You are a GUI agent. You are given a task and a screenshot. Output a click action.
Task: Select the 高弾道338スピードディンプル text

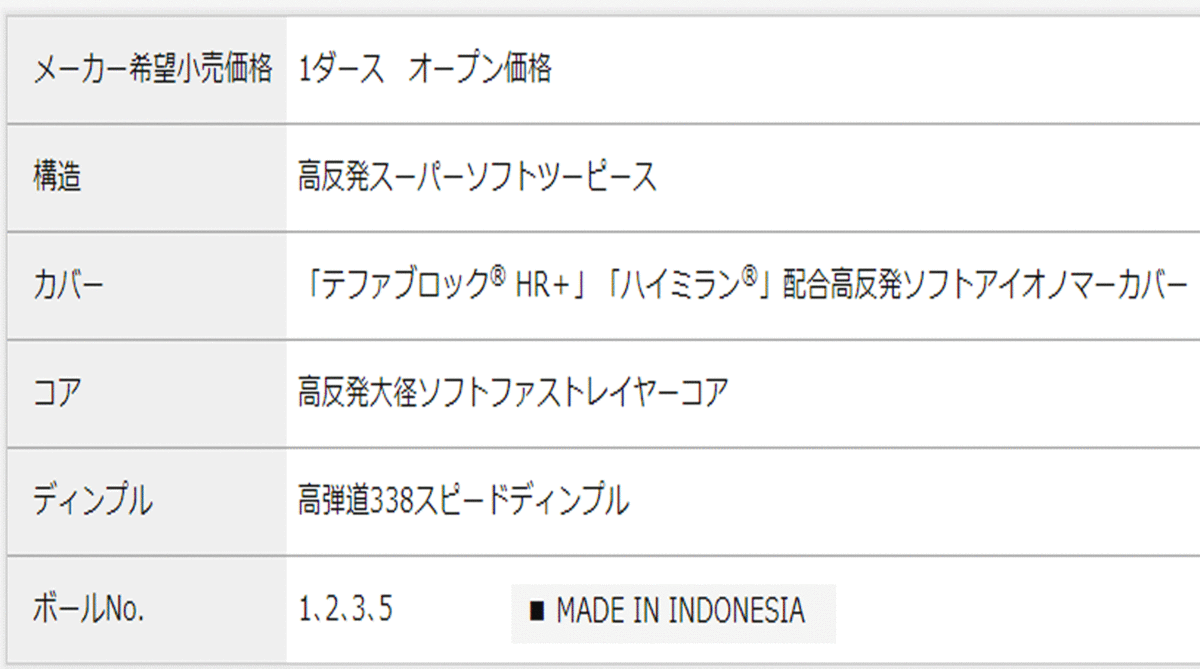(x=463, y=501)
